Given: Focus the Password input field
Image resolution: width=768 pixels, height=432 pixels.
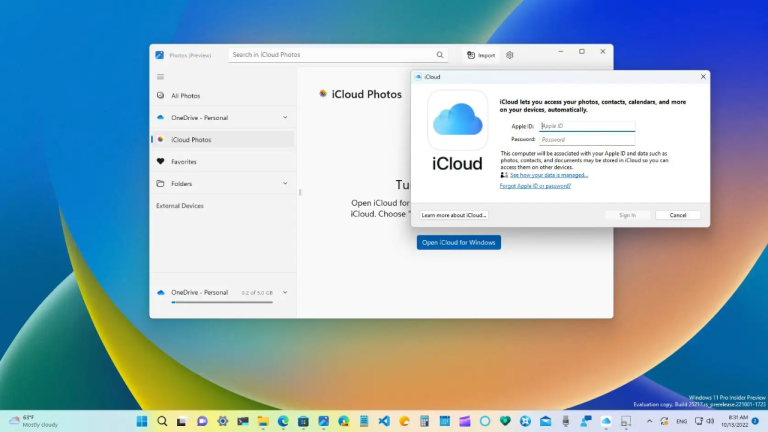Looking at the screenshot, I should [587, 140].
